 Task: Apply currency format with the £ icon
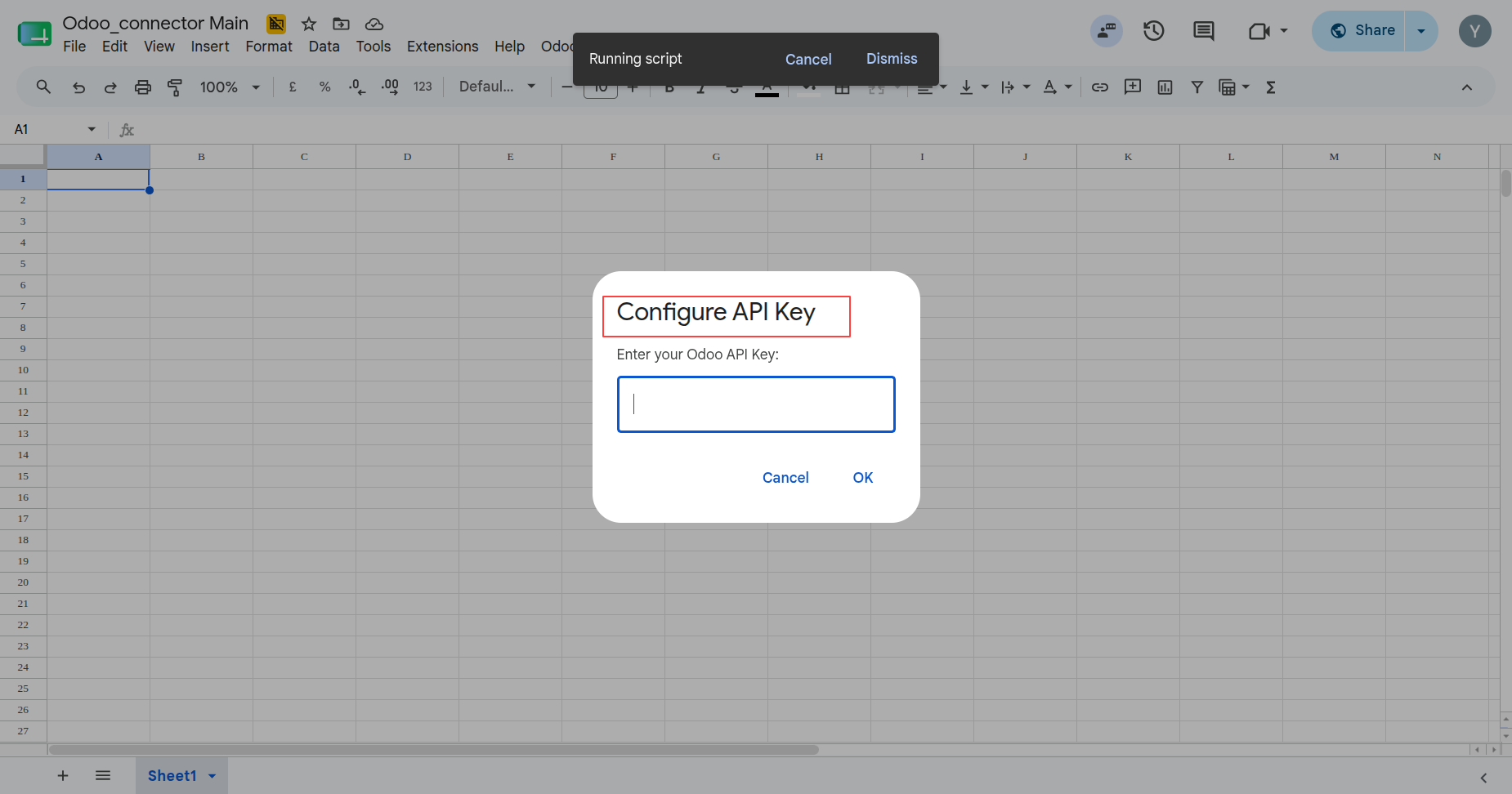point(293,87)
